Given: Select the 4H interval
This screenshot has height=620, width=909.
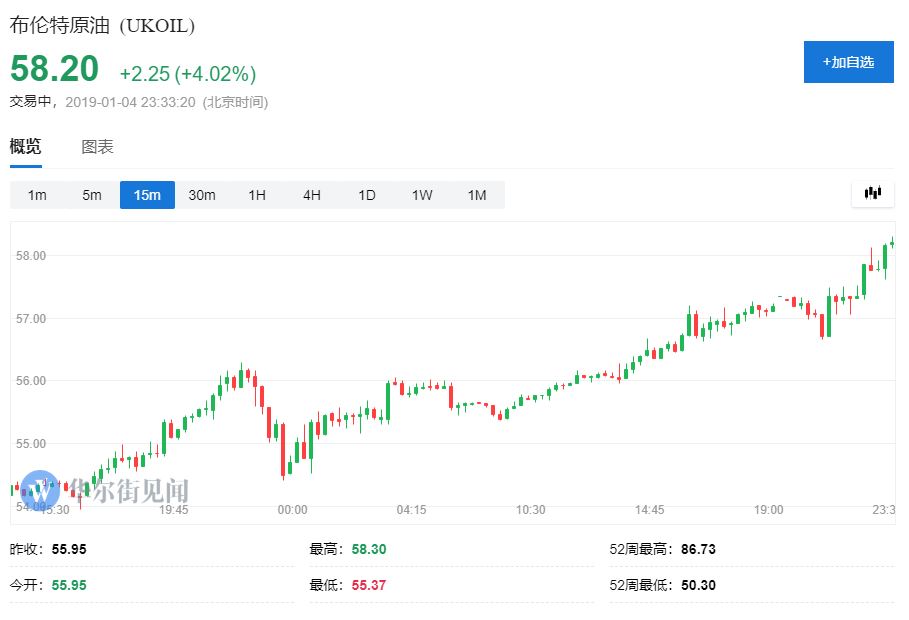Looking at the screenshot, I should click(312, 195).
